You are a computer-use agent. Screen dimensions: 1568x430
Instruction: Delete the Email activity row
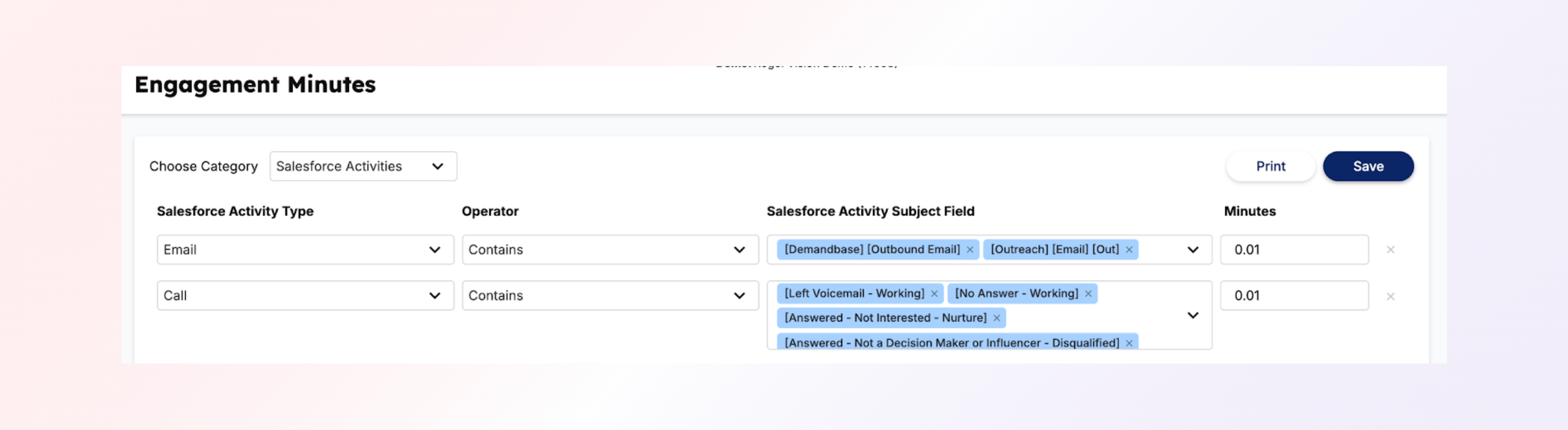pos(1390,250)
